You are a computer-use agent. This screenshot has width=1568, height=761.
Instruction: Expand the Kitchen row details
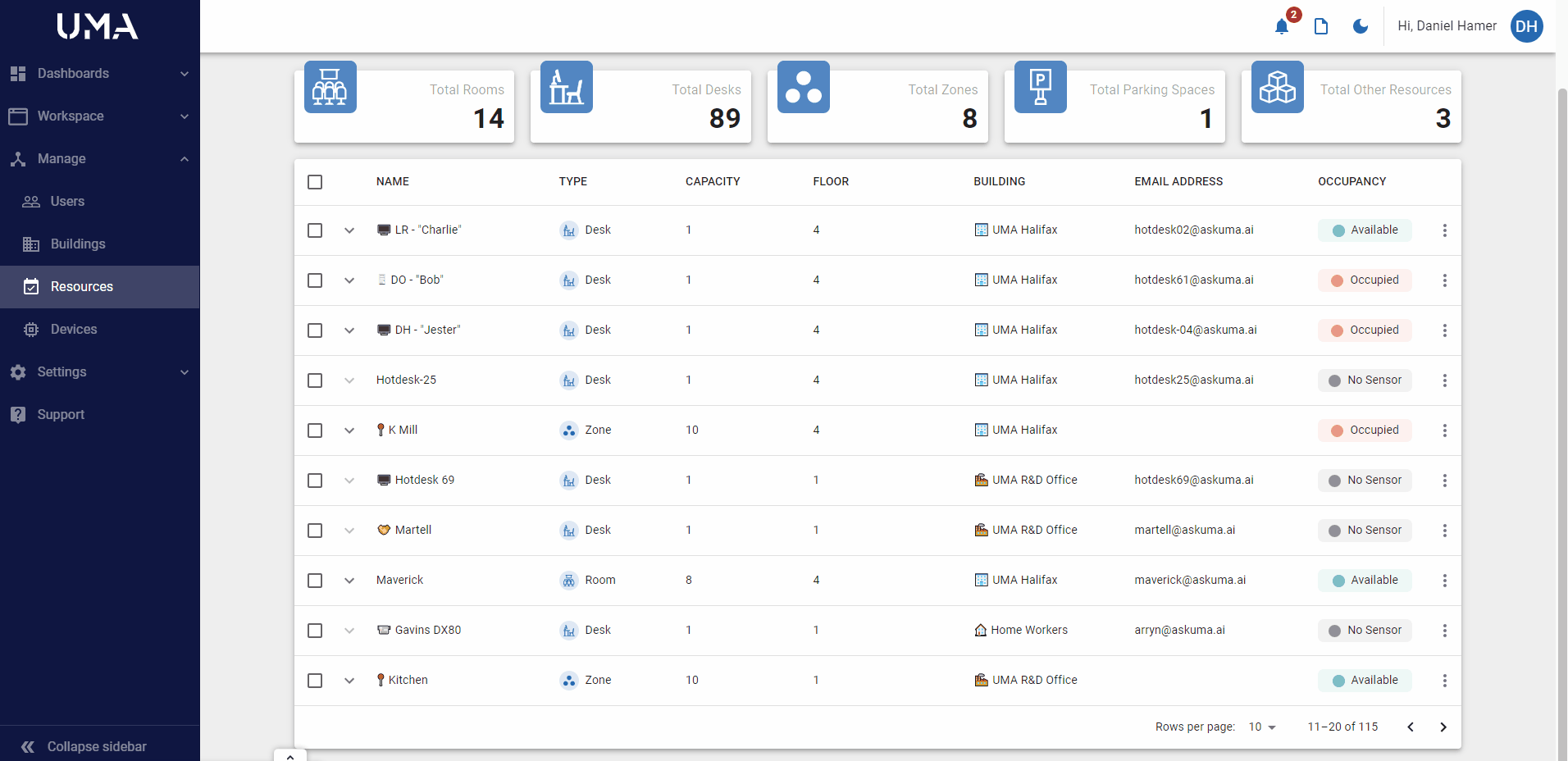click(x=349, y=681)
